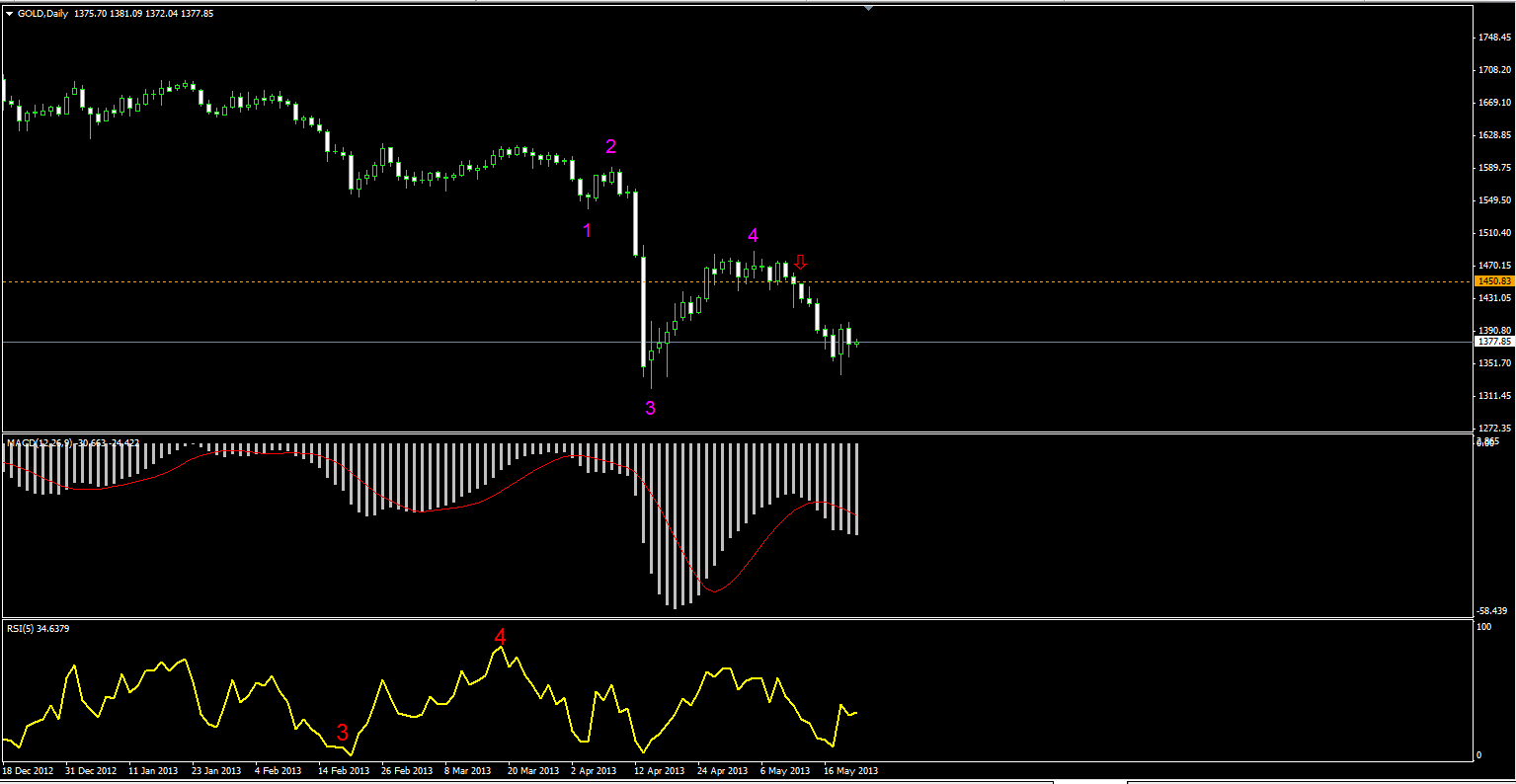This screenshot has width=1516, height=784.
Task: Click the 14 Feb 2013 date label
Action: tap(345, 770)
